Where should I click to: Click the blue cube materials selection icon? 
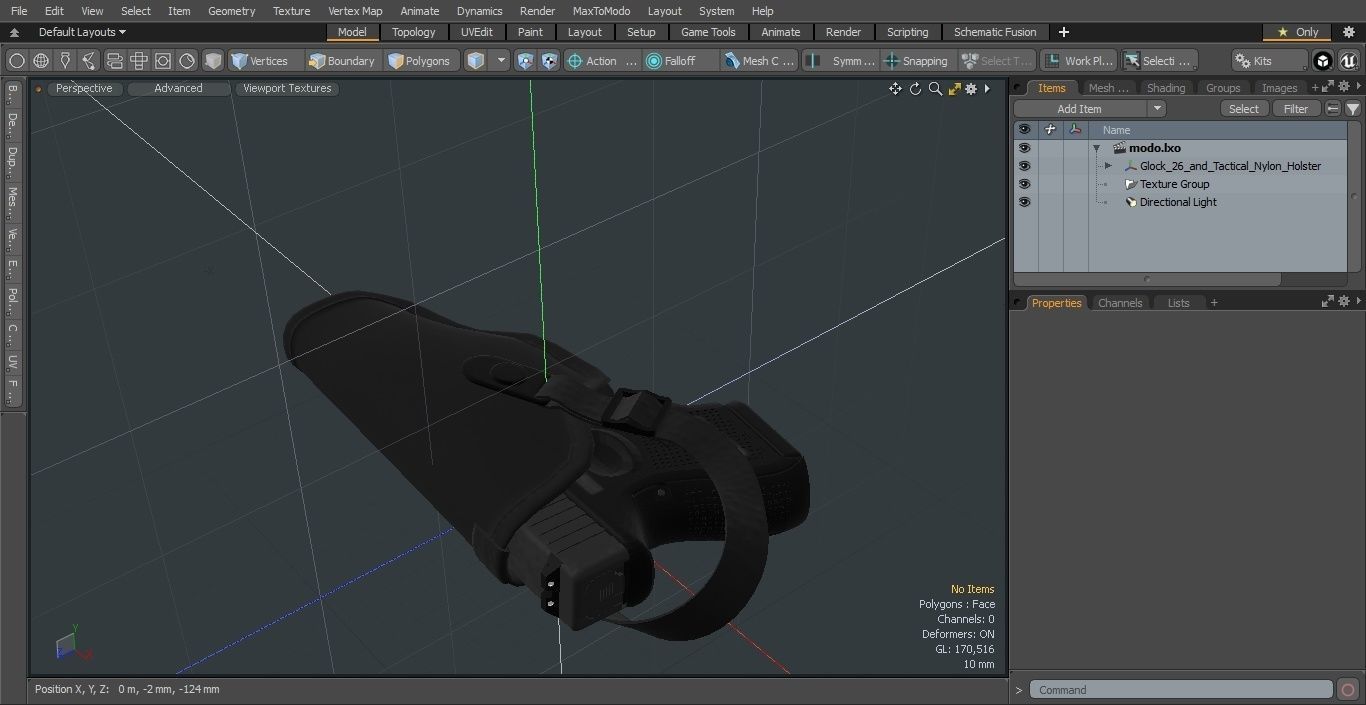[x=476, y=61]
